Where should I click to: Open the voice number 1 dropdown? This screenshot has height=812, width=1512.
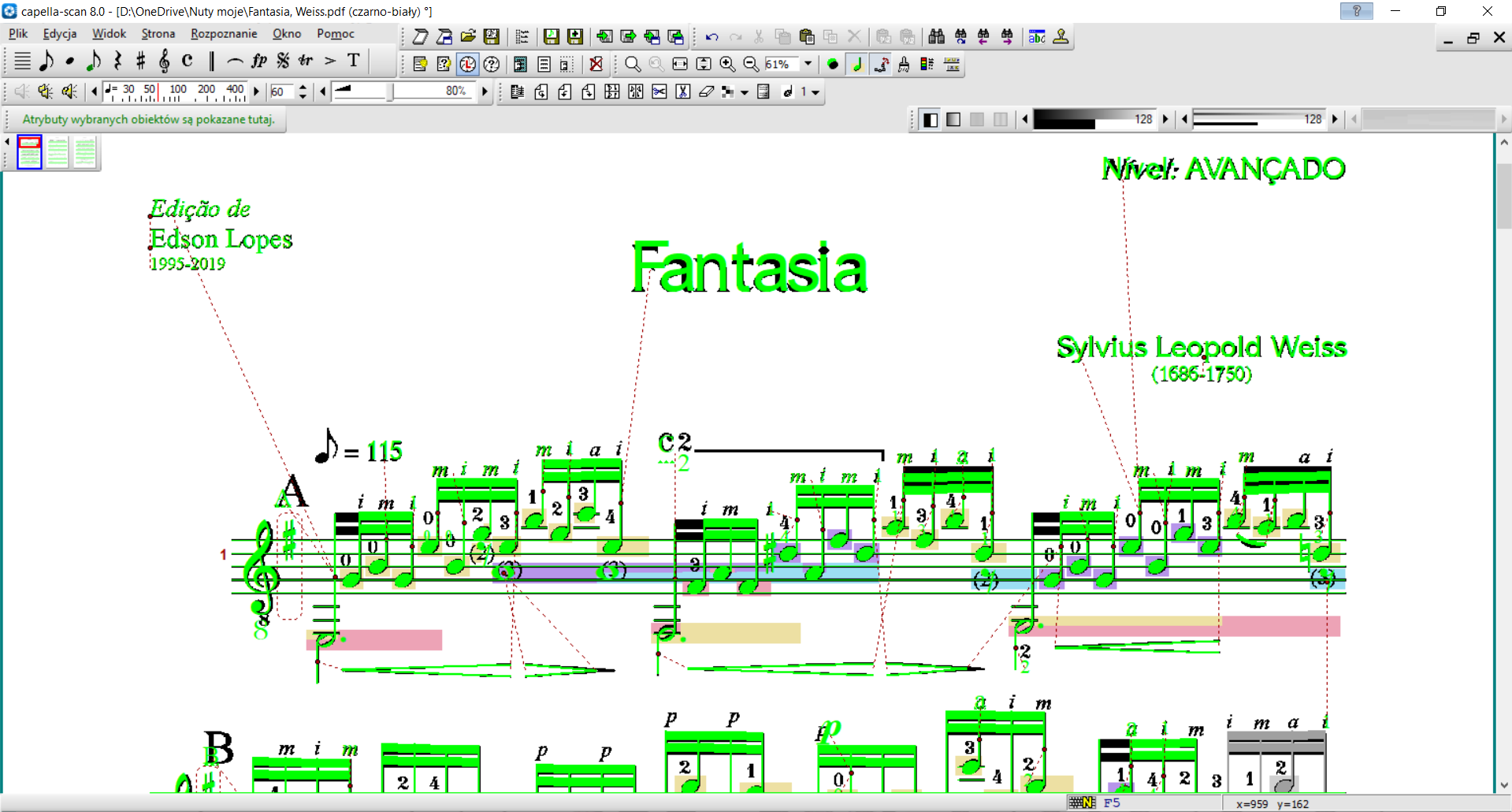pyautogui.click(x=815, y=92)
